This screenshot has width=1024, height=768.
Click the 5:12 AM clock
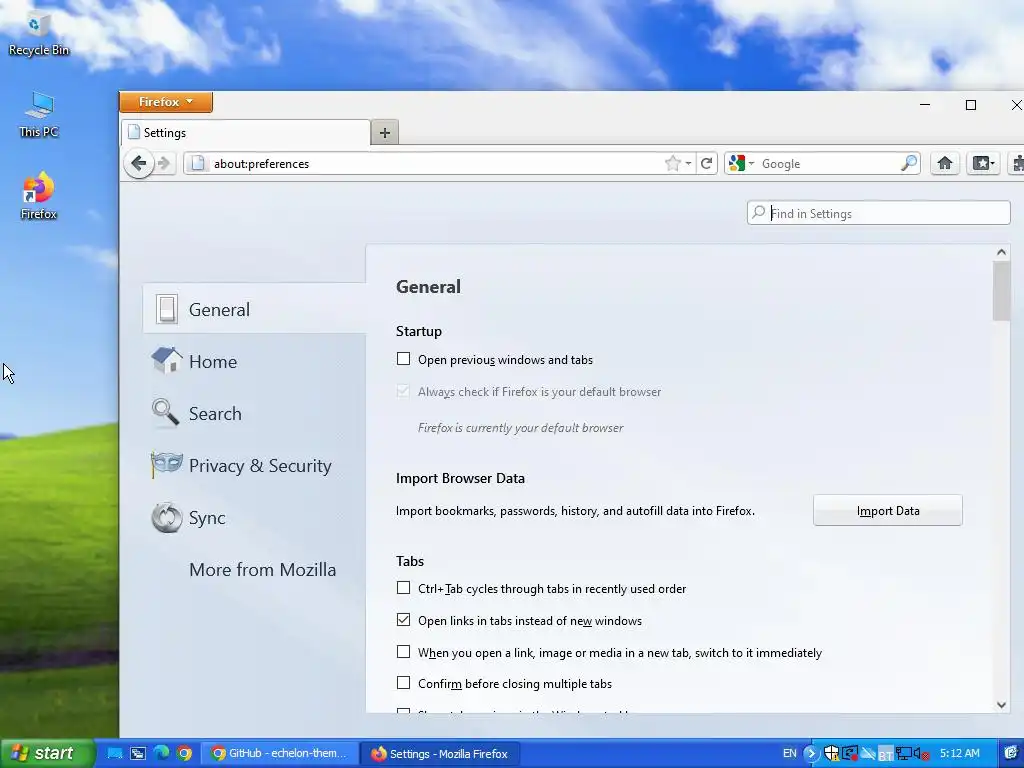[x=959, y=754]
